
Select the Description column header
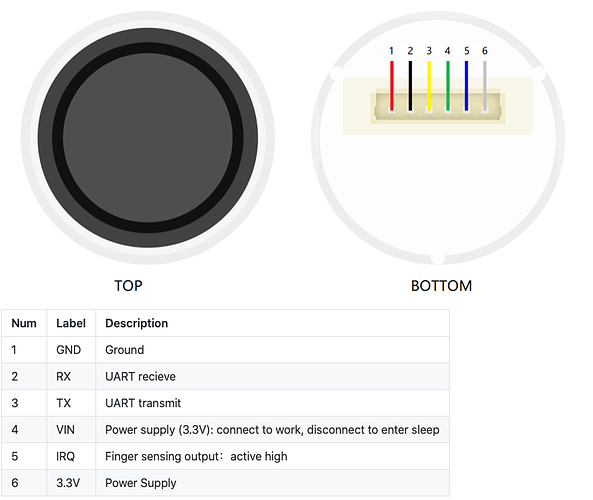point(137,323)
